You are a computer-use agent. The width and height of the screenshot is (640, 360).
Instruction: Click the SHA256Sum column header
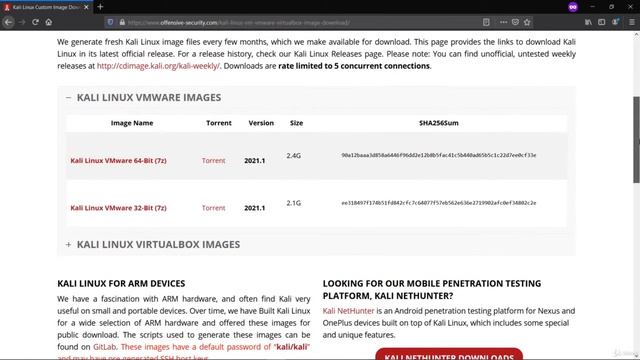(439, 123)
